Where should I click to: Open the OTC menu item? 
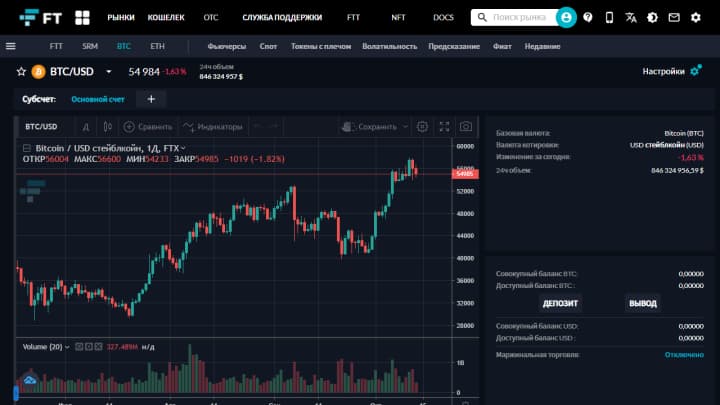tap(211, 17)
